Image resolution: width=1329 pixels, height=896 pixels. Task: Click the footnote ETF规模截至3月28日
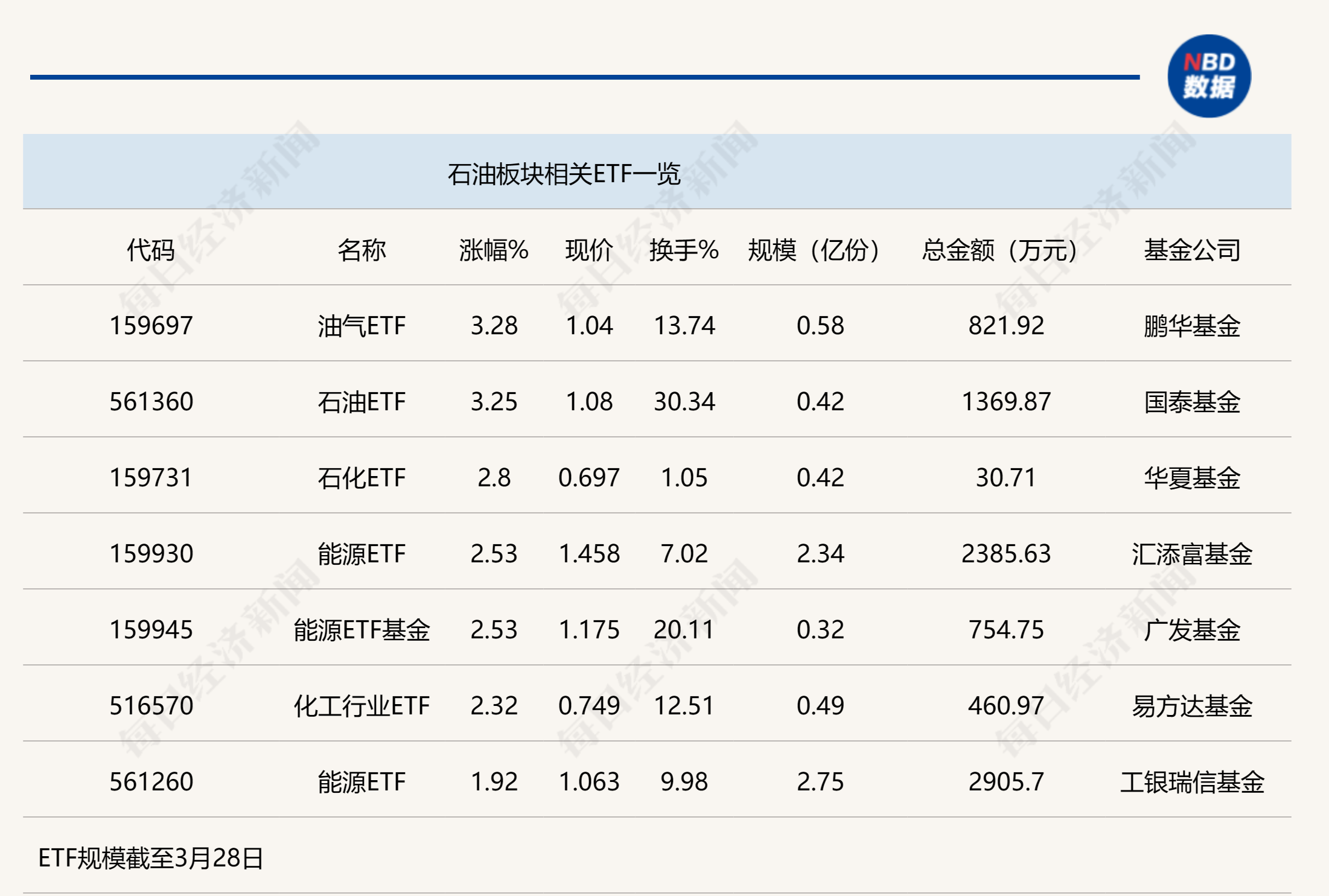coord(151,858)
